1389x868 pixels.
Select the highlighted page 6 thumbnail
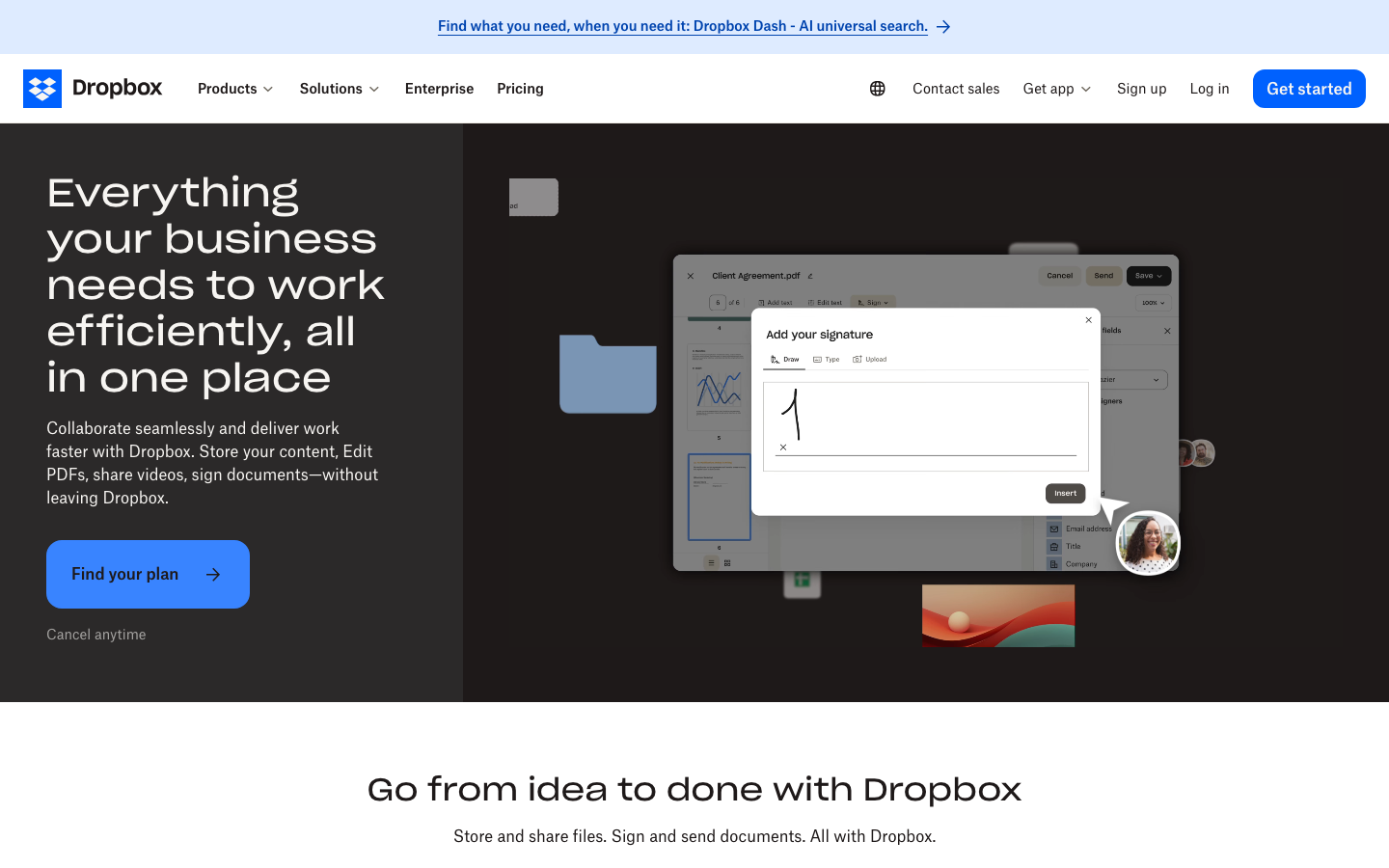720,498
